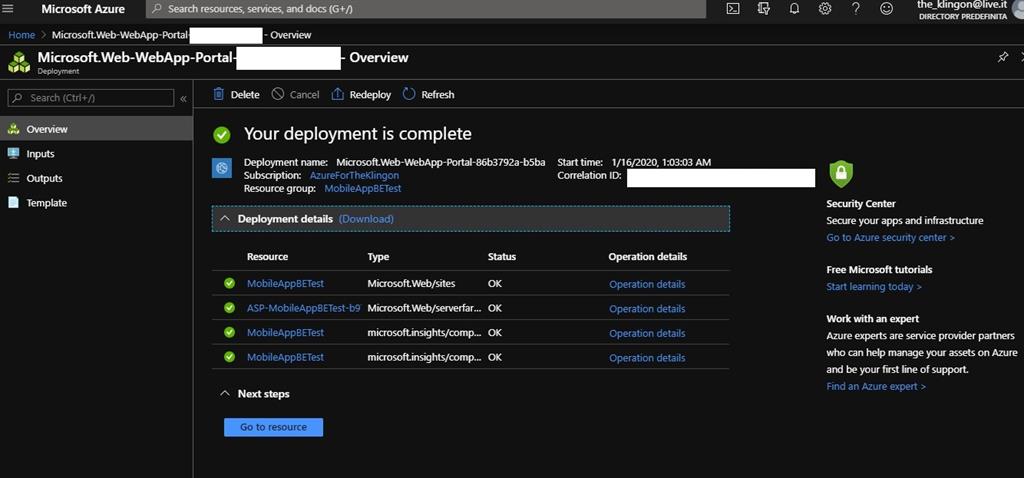Click the Security Center shield icon
Image resolution: width=1024 pixels, height=478 pixels.
click(841, 174)
